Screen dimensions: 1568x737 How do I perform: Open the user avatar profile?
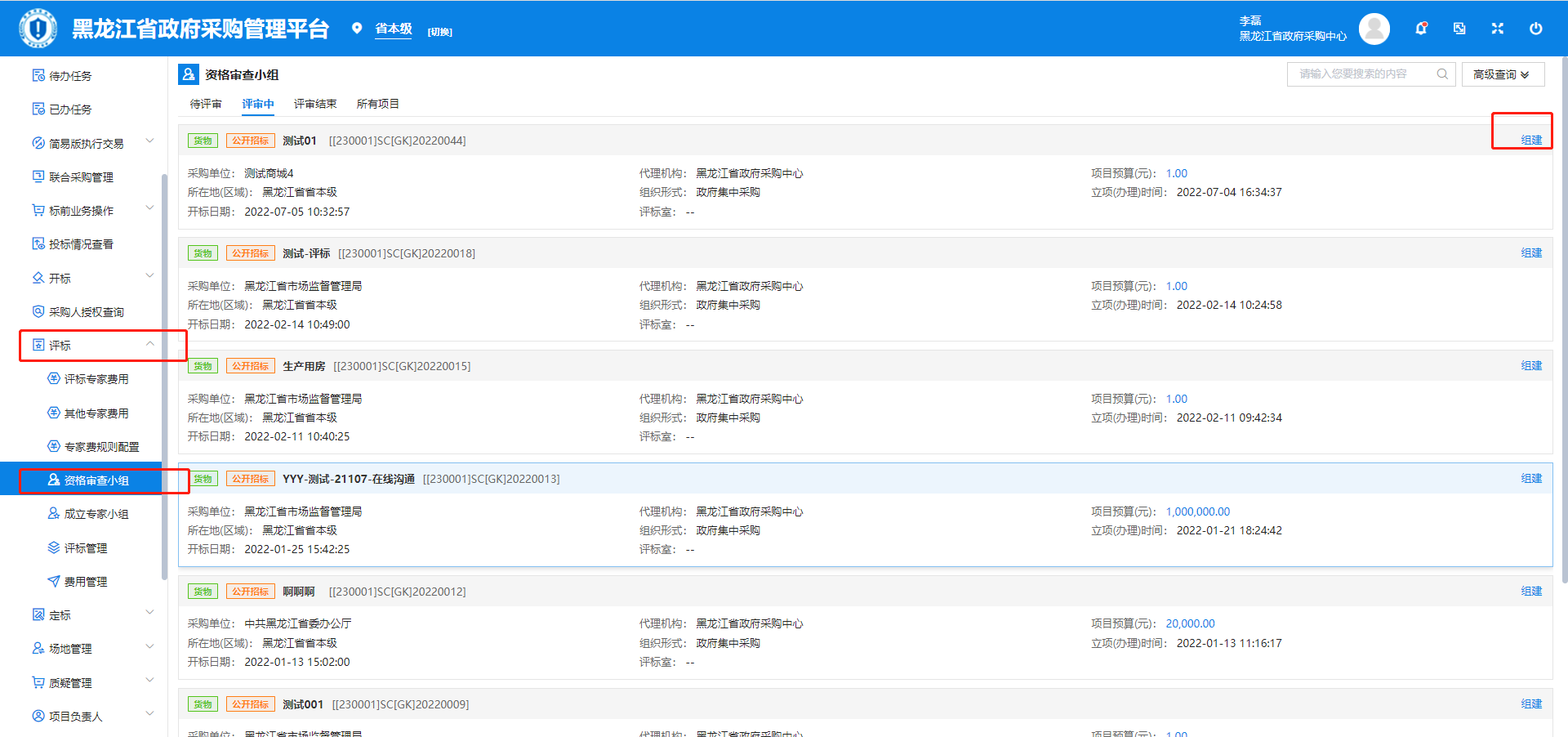[x=1374, y=29]
